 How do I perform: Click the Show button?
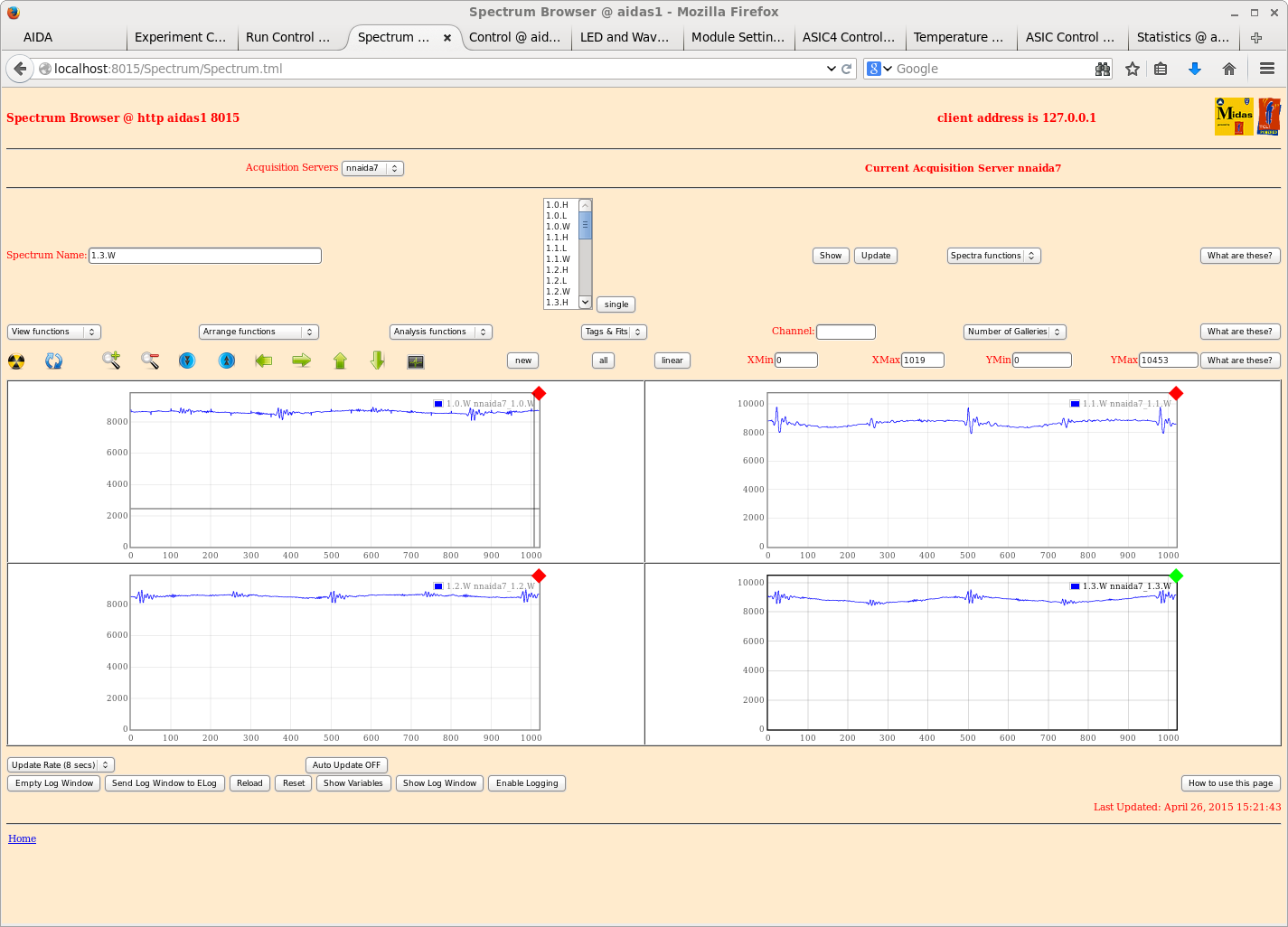(x=831, y=256)
